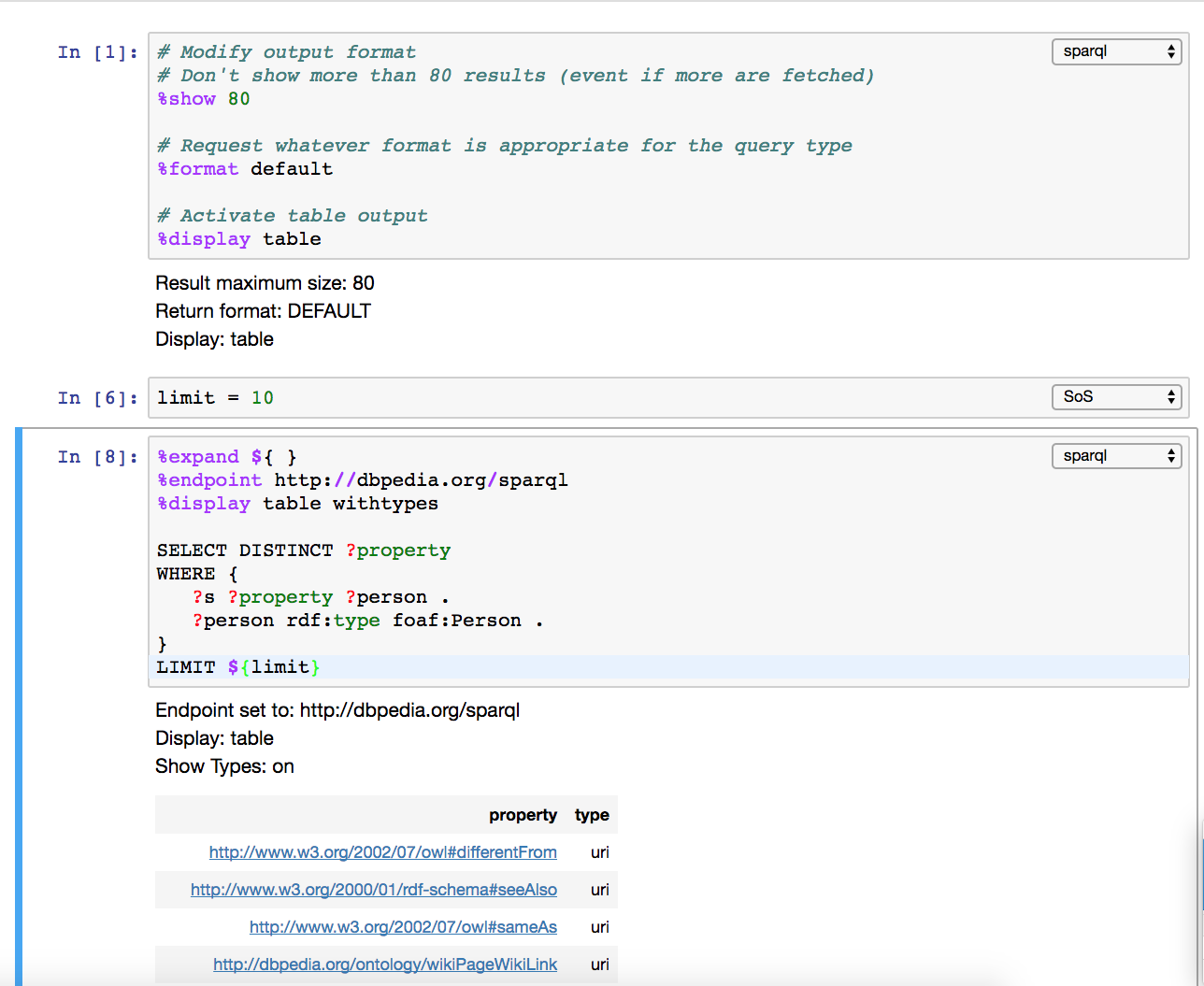Viewport: 1204px width, 986px height.
Task: Click the property column header
Action: (x=523, y=815)
